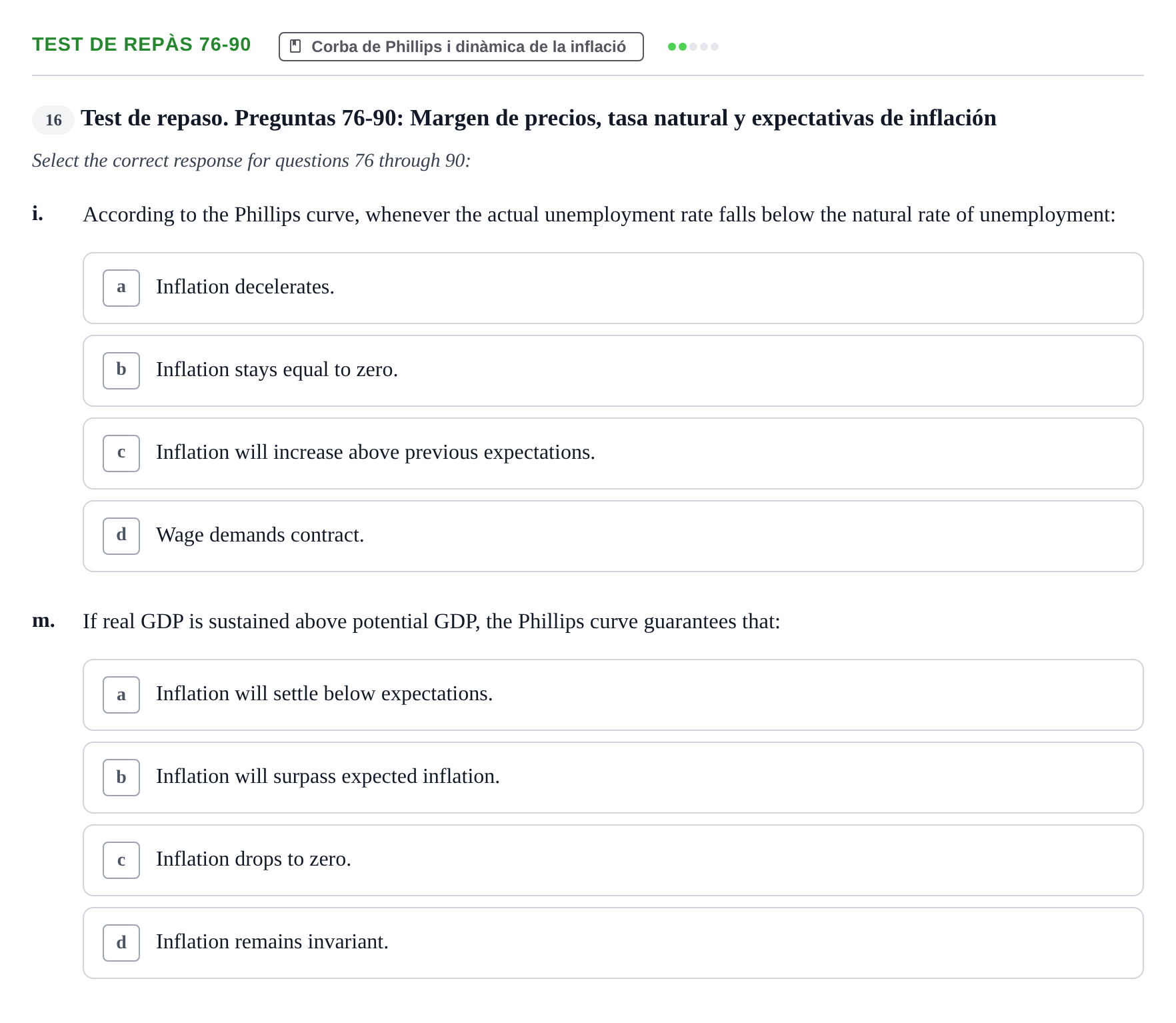Click the 'Select the correct response' instruction
The image size is (1176, 1023).
pos(251,161)
